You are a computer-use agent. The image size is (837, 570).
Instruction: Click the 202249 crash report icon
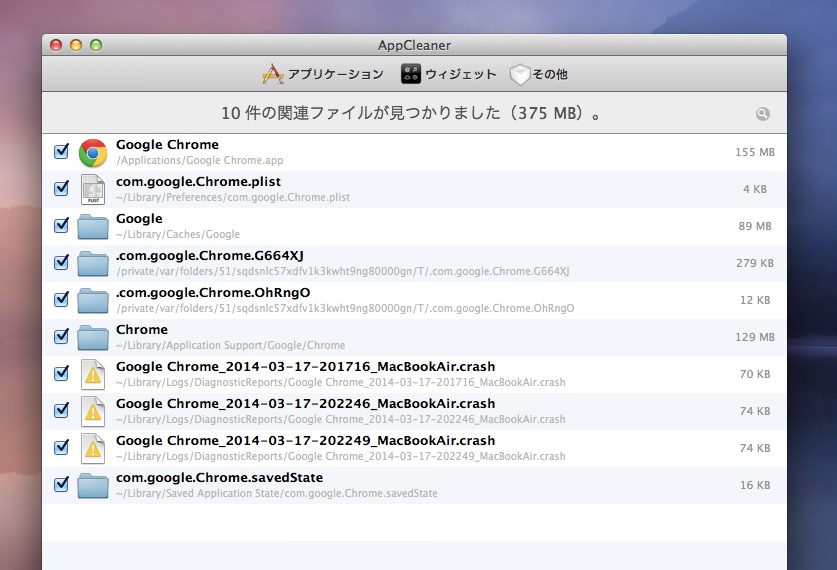click(x=93, y=448)
